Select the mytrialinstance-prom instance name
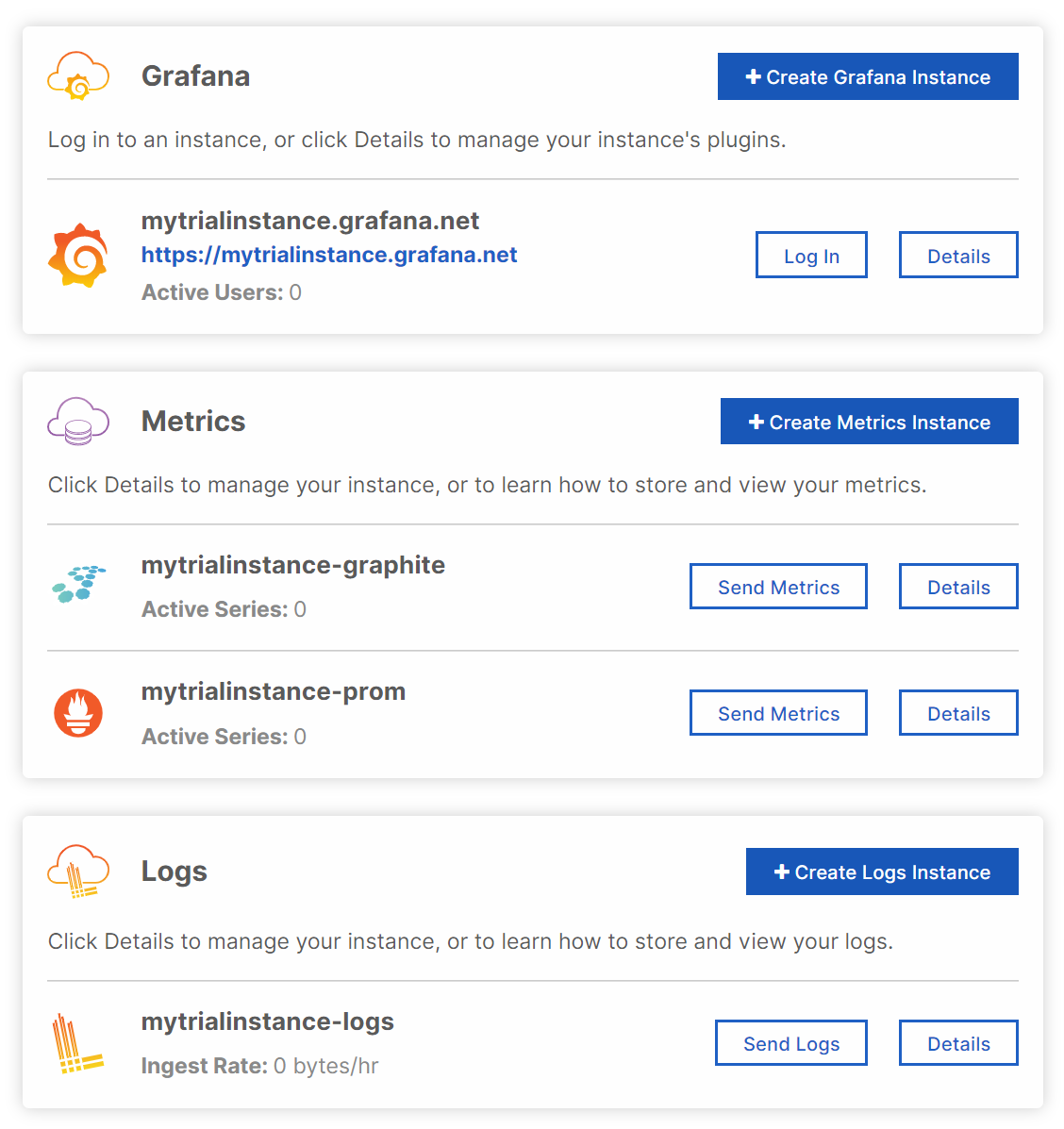The height and width of the screenshot is (1129, 1064). (x=274, y=691)
